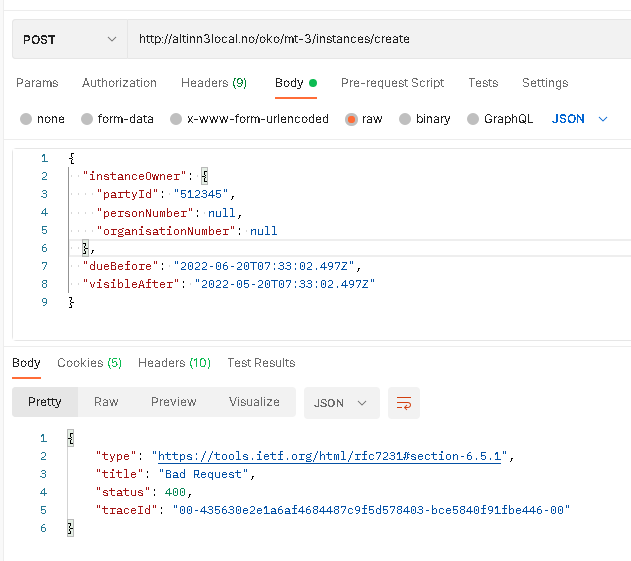631x561 pixels.
Task: Click the 400 status value in response
Action: tap(175, 493)
